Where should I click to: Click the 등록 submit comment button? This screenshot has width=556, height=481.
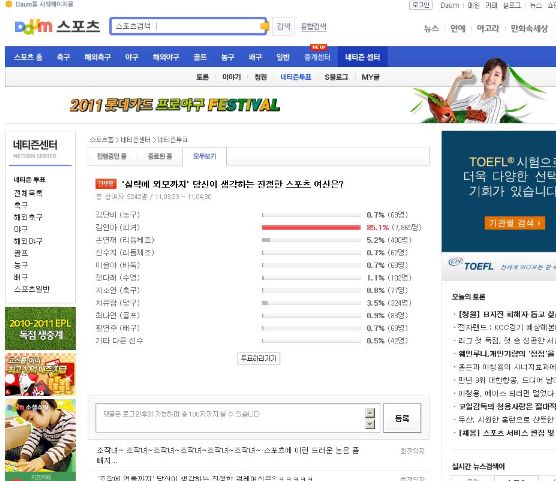click(x=402, y=418)
